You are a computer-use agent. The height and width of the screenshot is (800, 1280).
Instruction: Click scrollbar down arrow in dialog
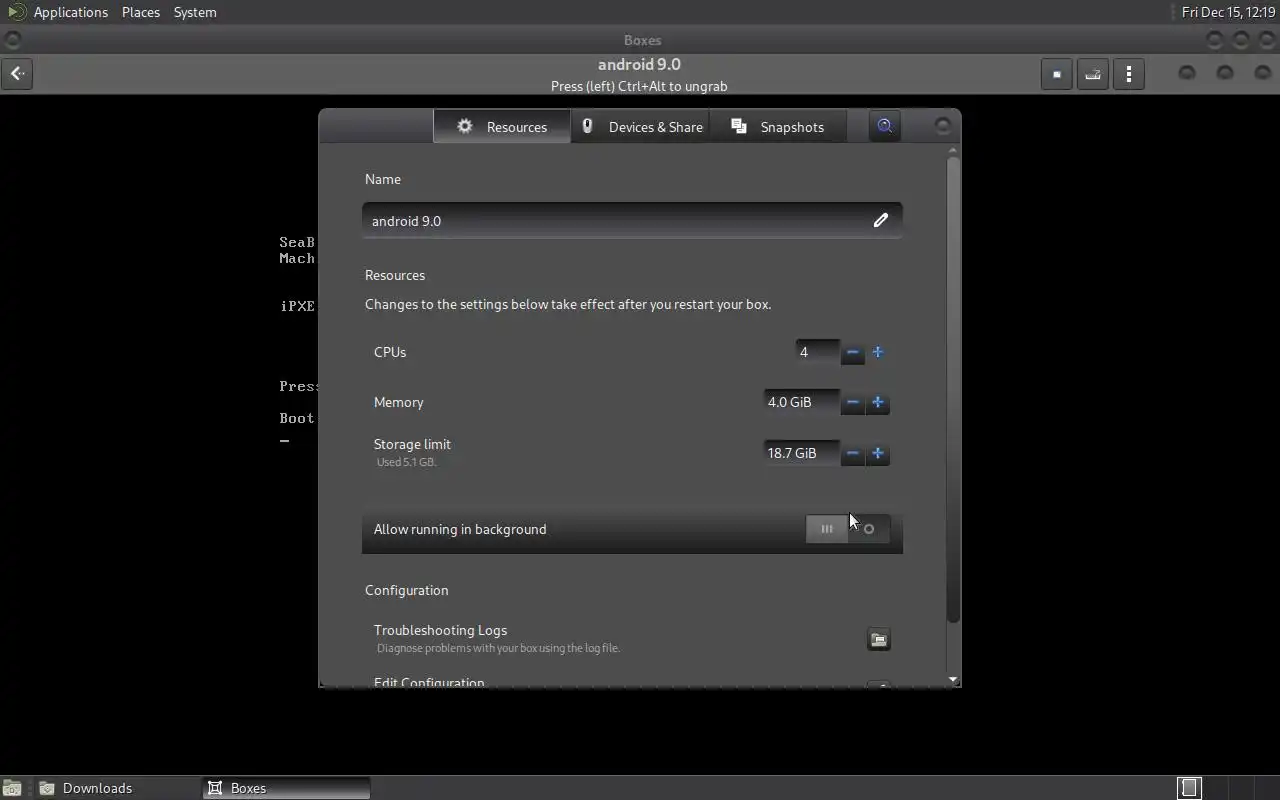tap(953, 680)
